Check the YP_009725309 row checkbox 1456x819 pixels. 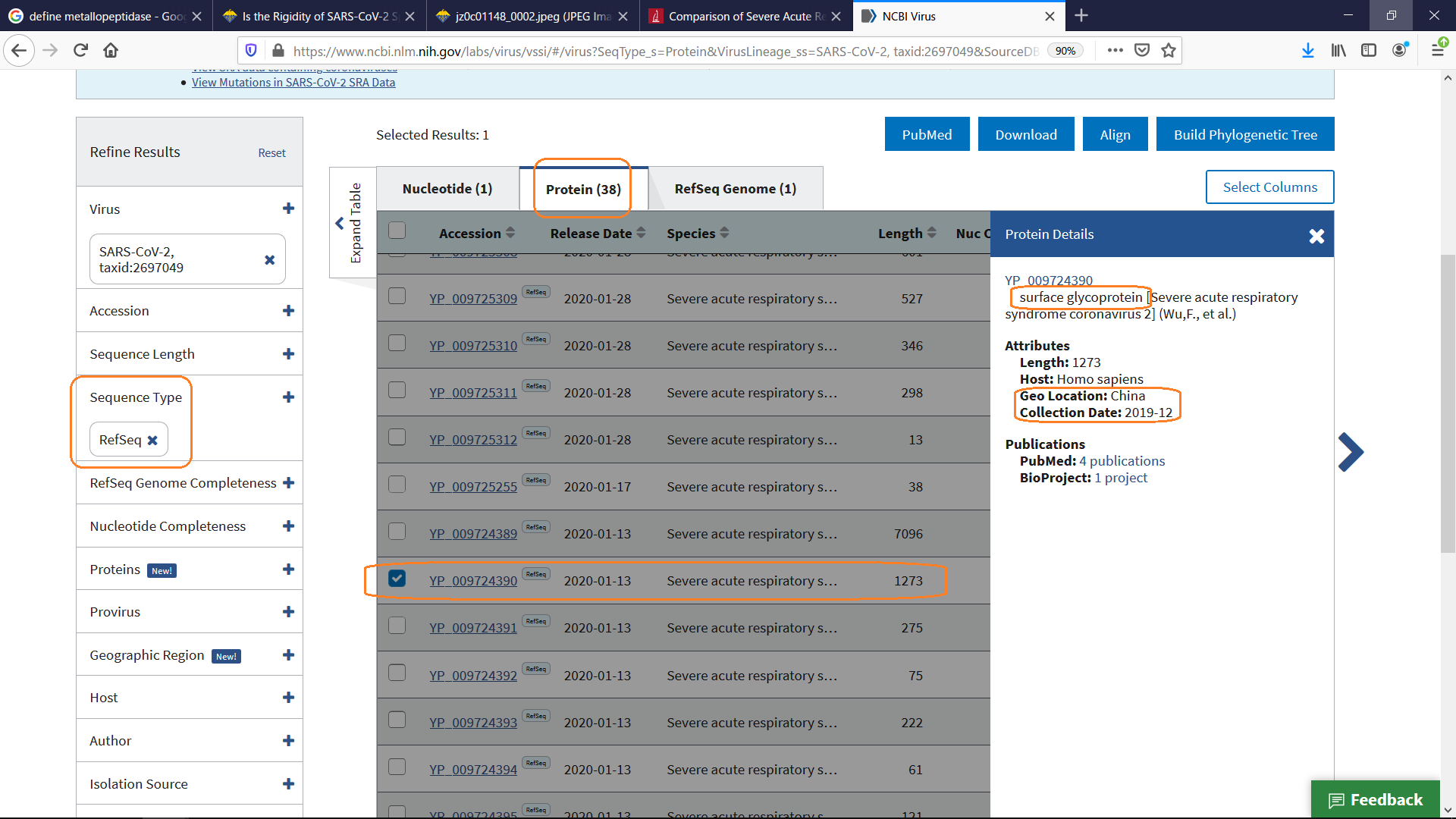click(397, 296)
